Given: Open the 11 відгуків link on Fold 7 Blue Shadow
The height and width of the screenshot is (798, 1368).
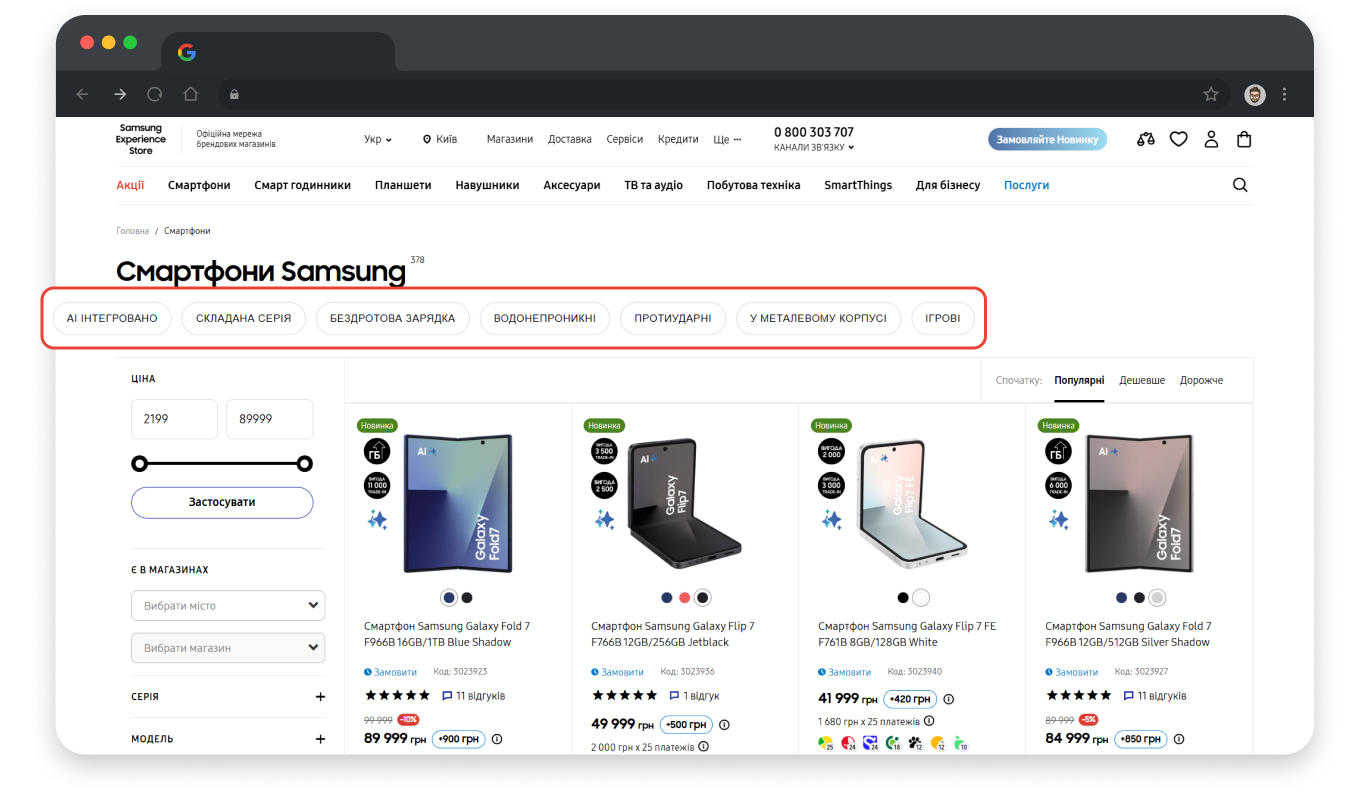Looking at the screenshot, I should point(473,695).
